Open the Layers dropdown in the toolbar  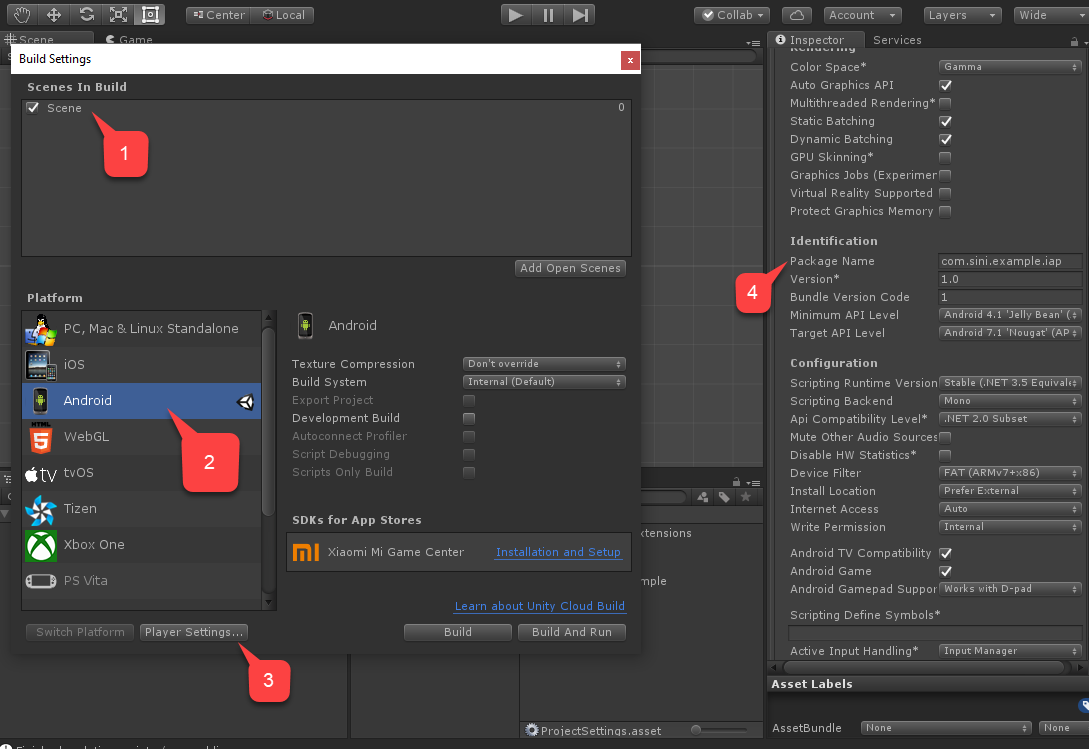click(962, 14)
